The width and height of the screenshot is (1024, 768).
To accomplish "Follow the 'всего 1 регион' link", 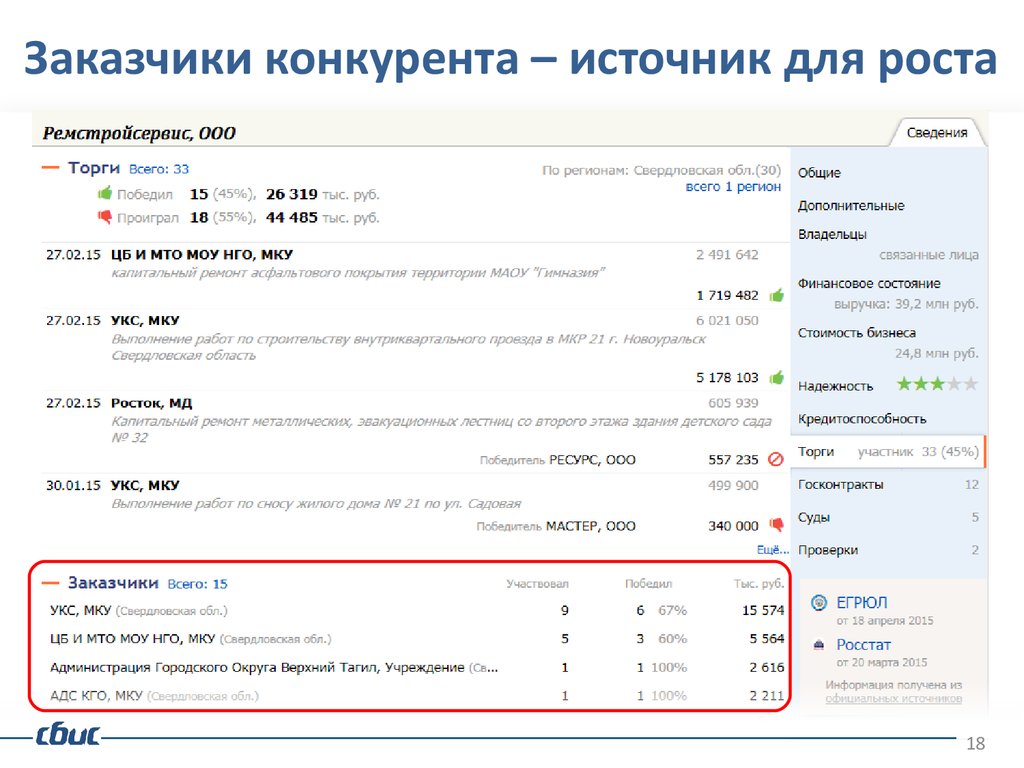I will 732,186.
